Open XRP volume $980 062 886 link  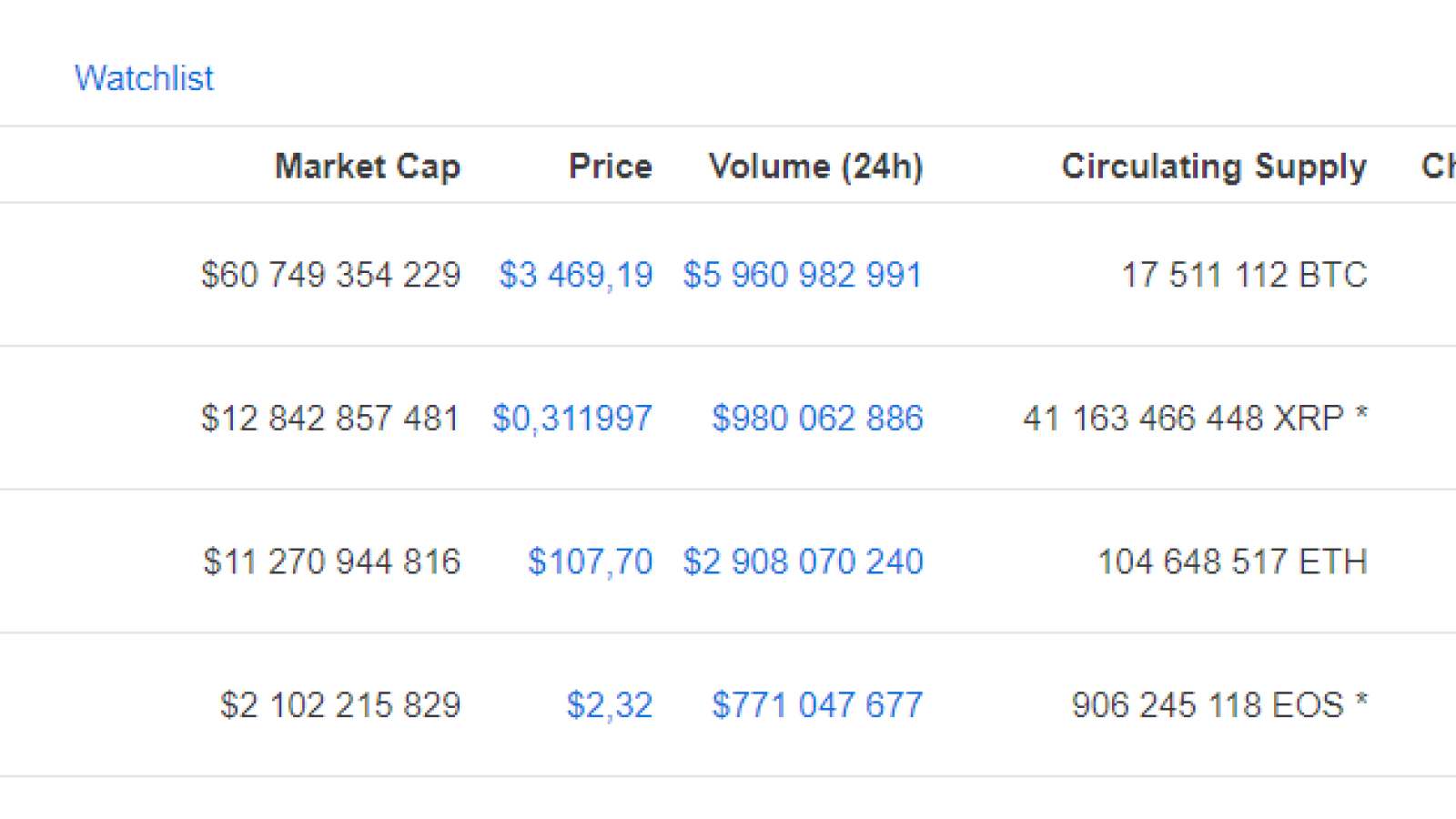click(817, 419)
